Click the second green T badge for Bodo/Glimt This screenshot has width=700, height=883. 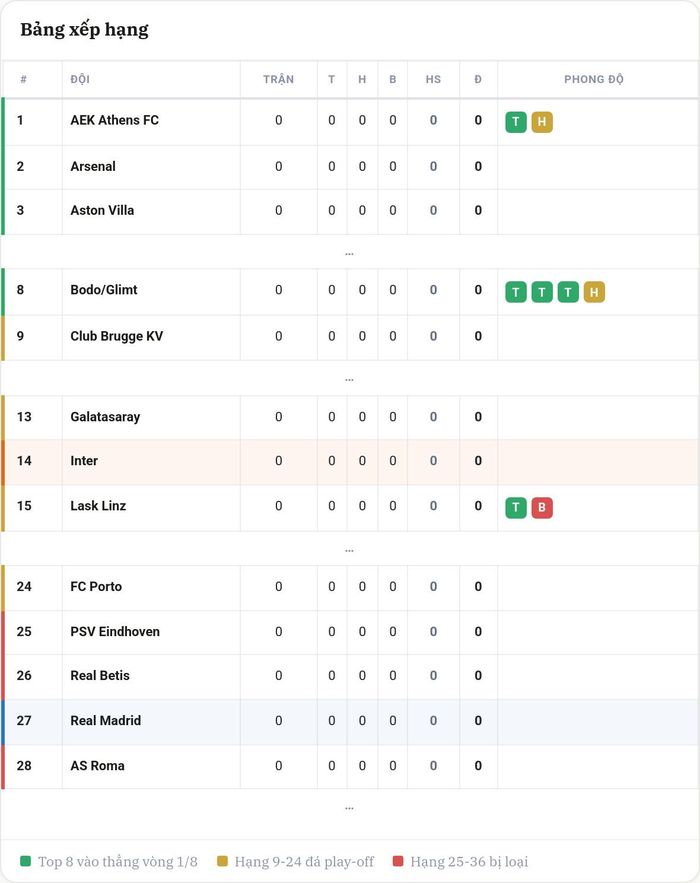(542, 292)
